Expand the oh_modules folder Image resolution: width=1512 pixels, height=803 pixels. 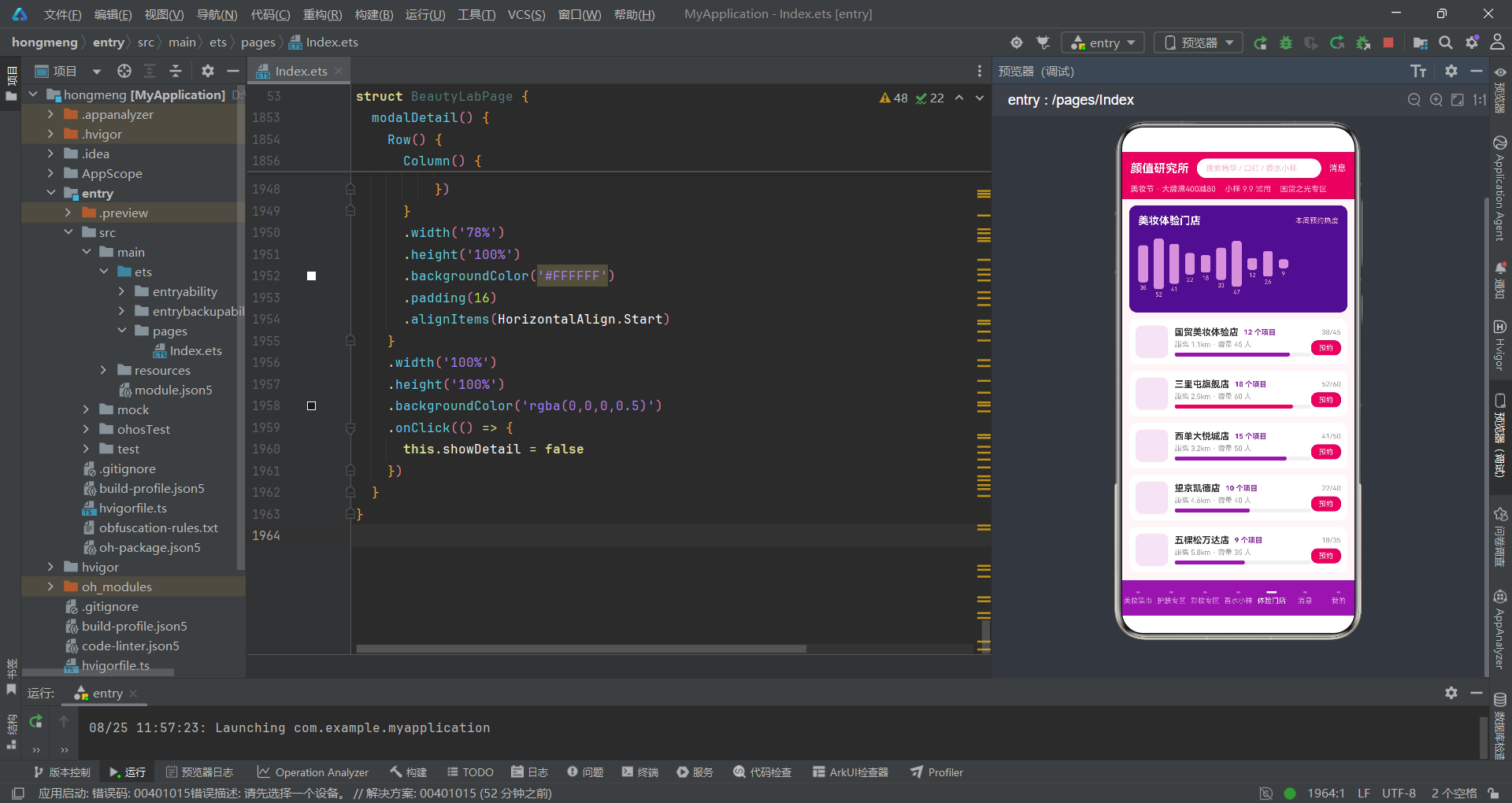[x=50, y=587]
